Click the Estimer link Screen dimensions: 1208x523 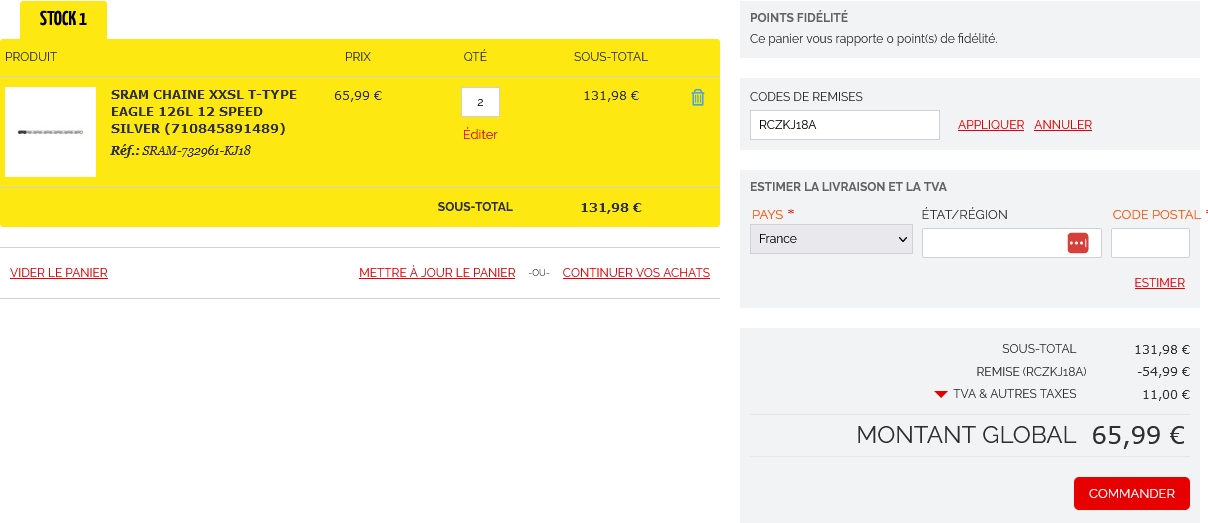point(1159,283)
